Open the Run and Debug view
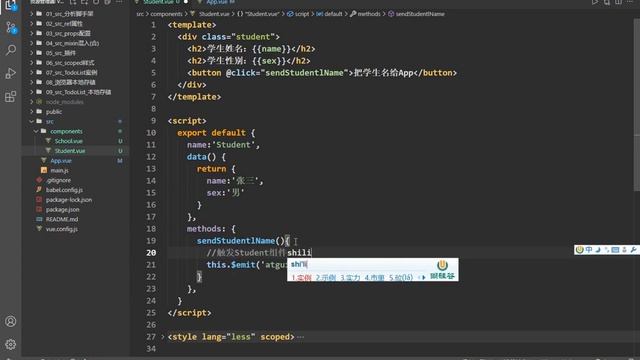Viewport: 640px width, 360px height. pos(11,73)
